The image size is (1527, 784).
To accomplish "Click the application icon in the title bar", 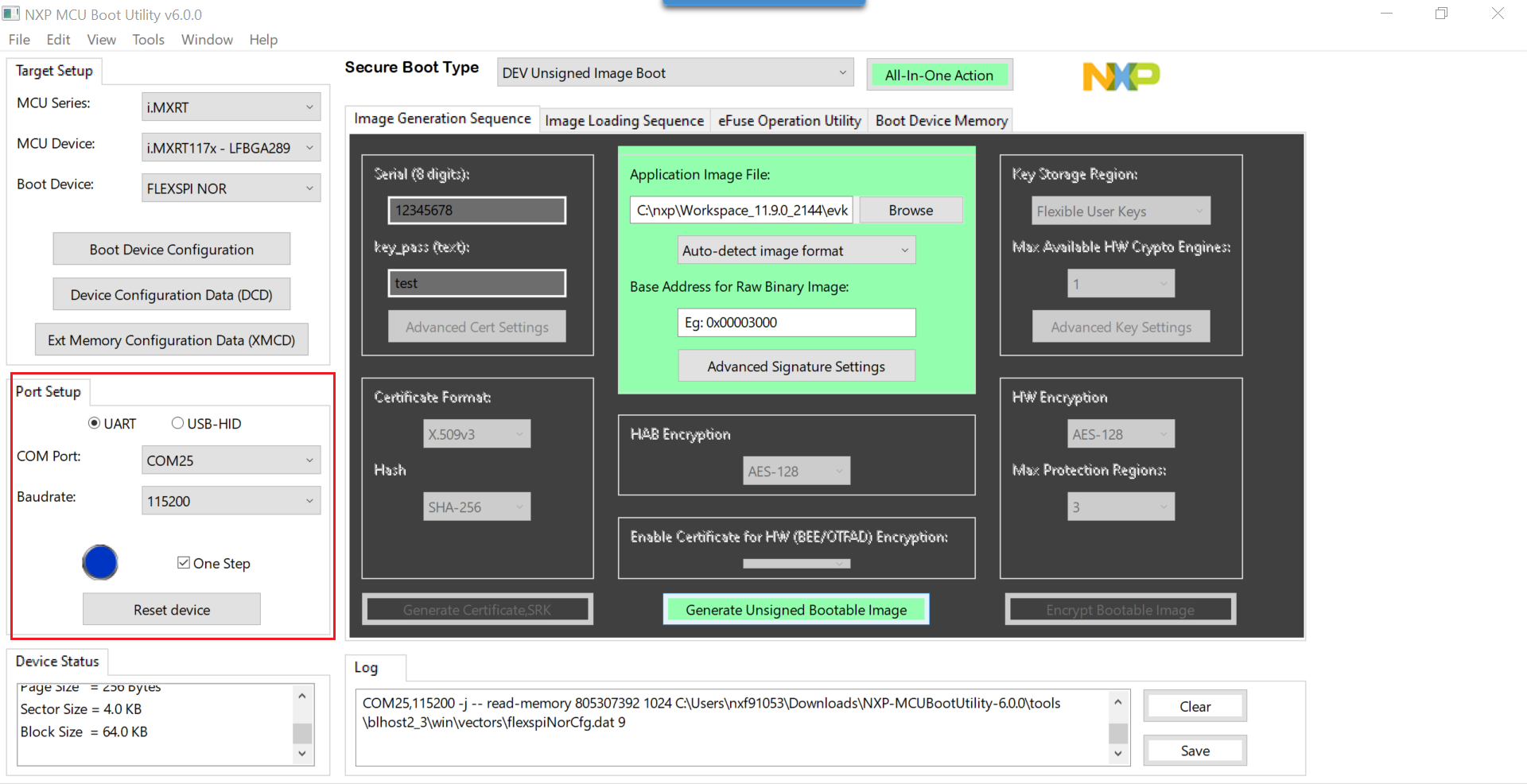I will tap(11, 14).
